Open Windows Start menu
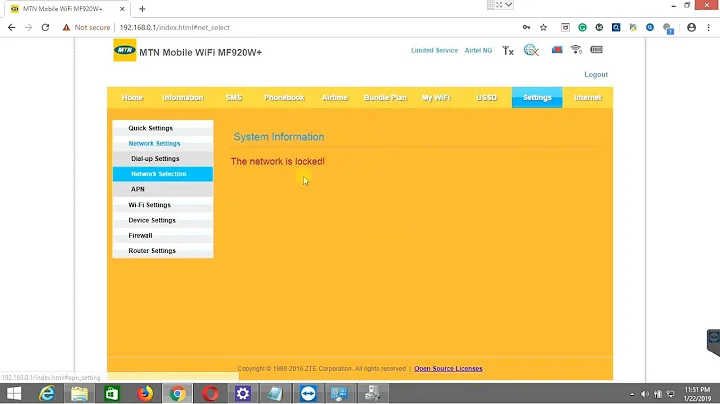 click(x=14, y=393)
